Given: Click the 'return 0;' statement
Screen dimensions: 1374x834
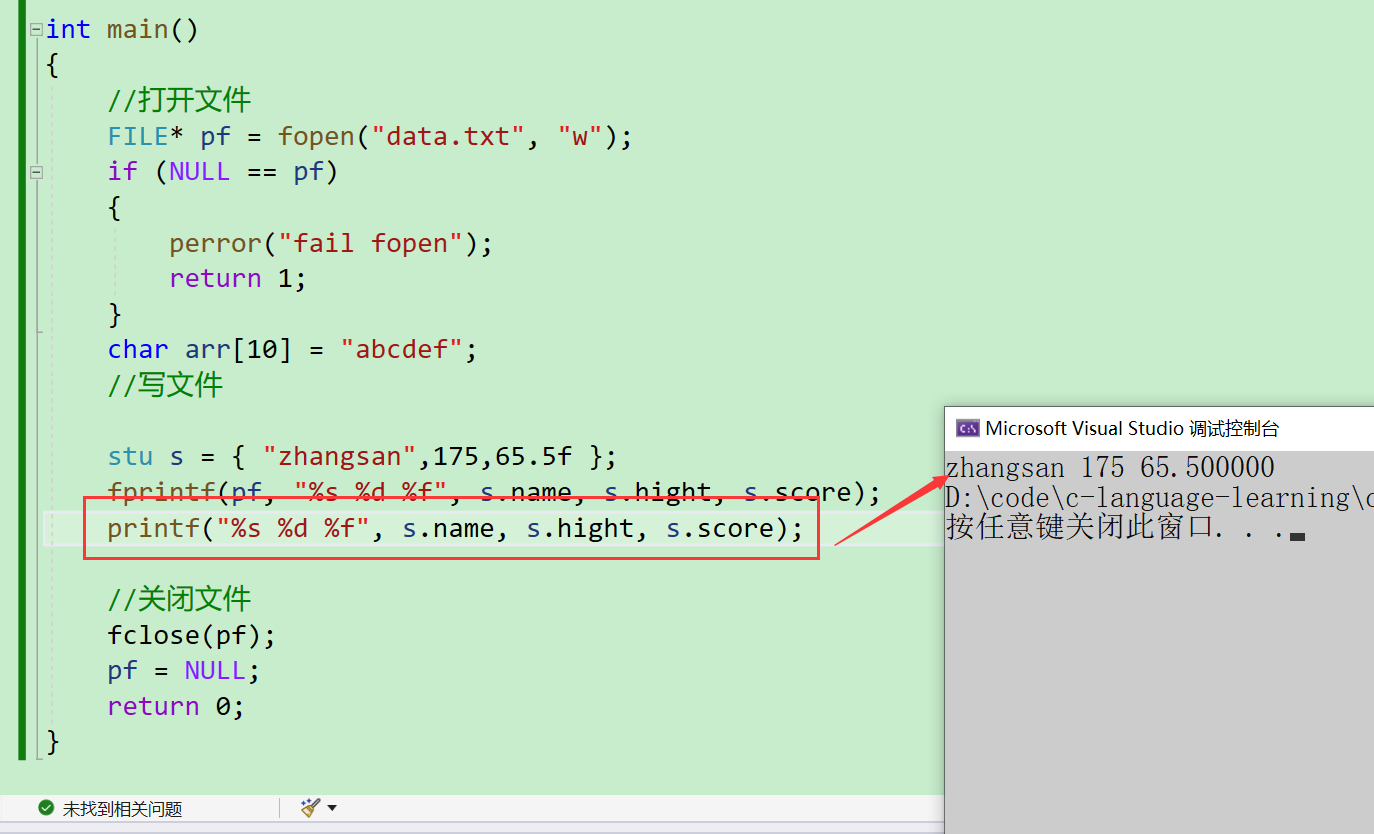Looking at the screenshot, I should coord(176,706).
